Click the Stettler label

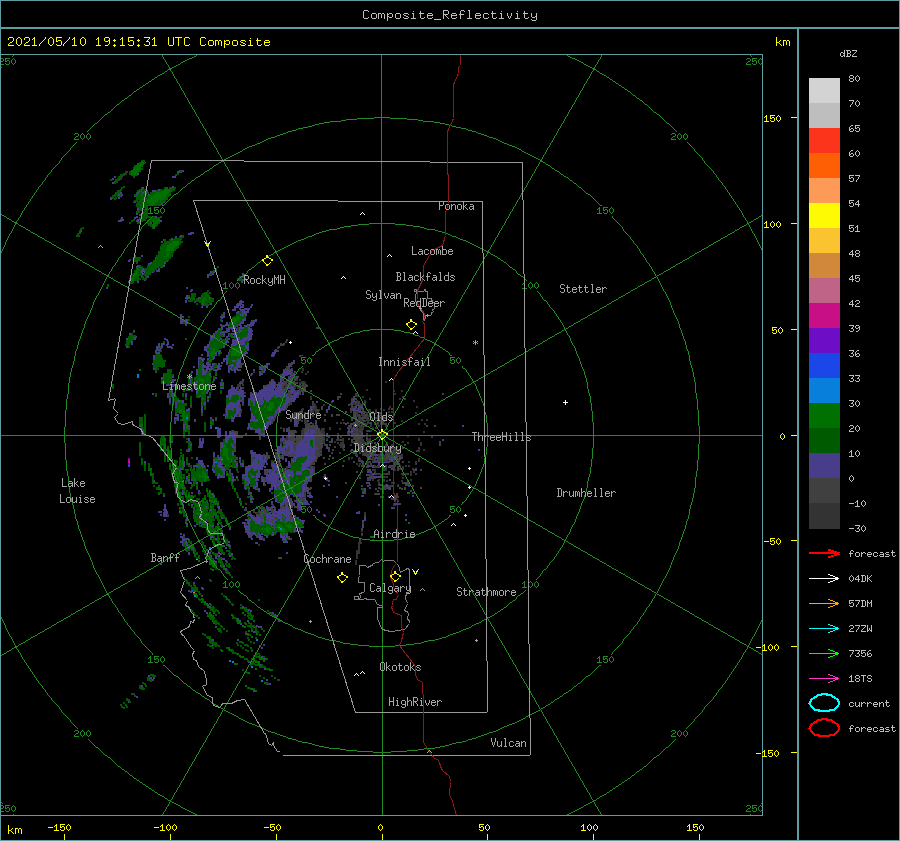pyautogui.click(x=583, y=289)
